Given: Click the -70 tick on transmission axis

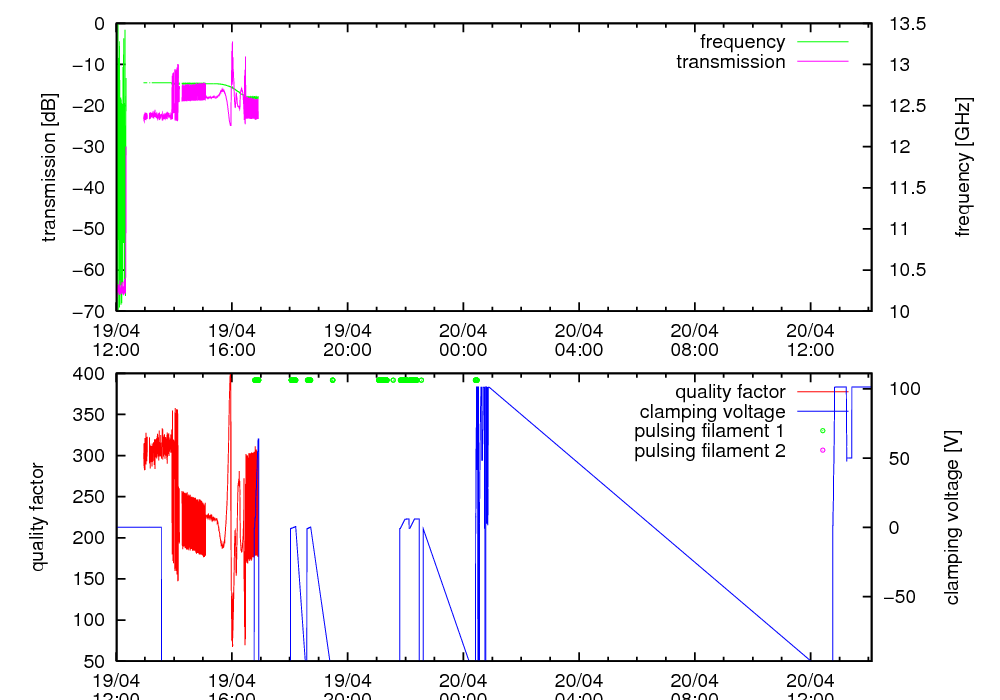Looking at the screenshot, I should tap(90, 311).
